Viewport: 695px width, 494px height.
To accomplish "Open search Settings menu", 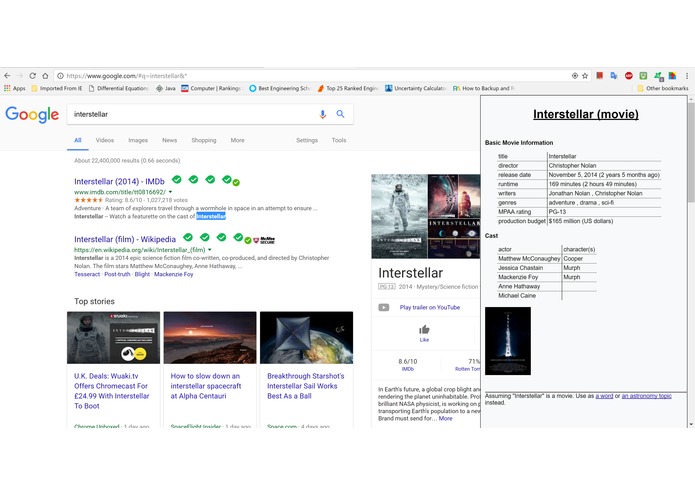I will tap(307, 140).
